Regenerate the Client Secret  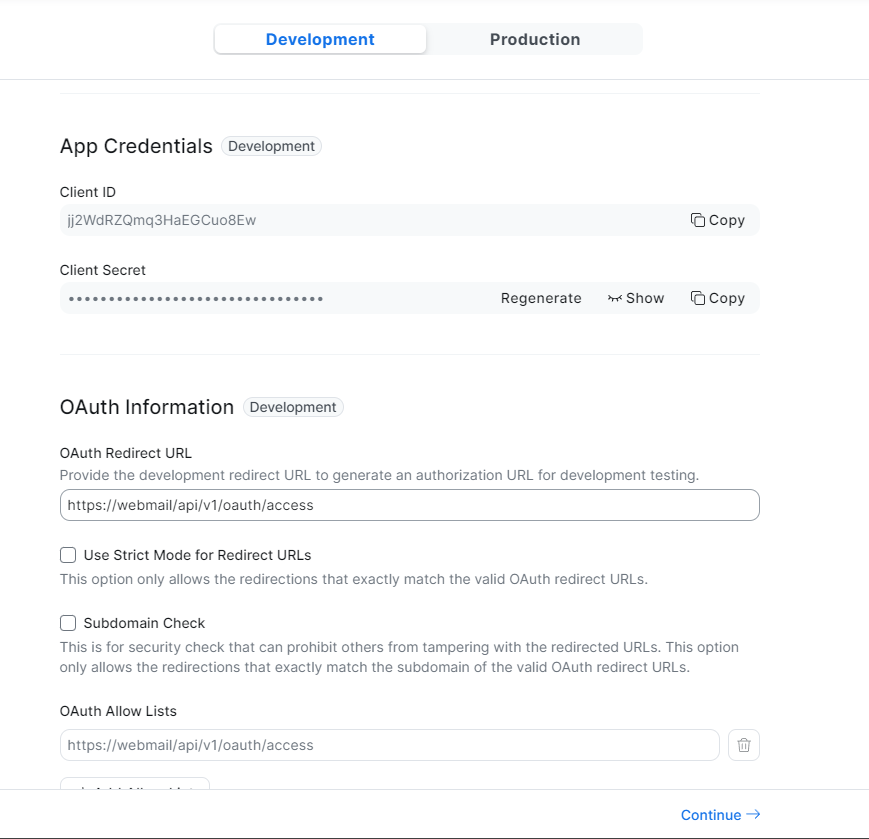[x=541, y=298]
